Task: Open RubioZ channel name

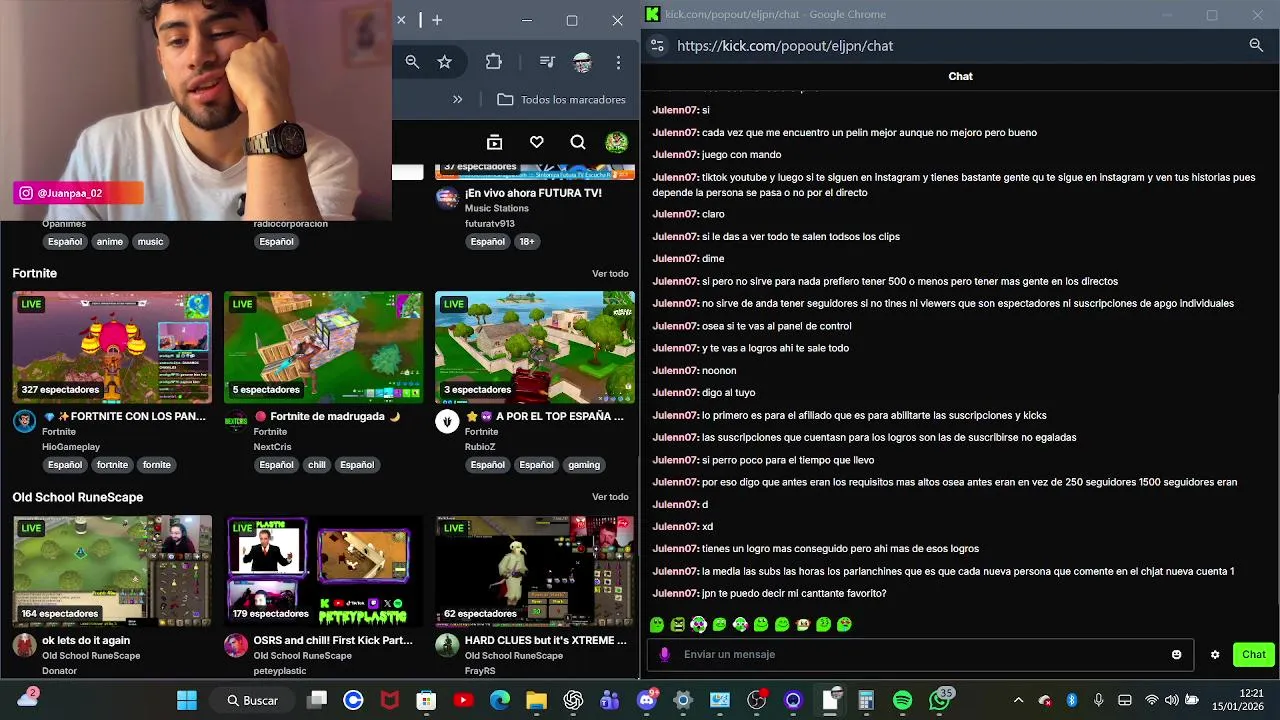Action: point(480,447)
